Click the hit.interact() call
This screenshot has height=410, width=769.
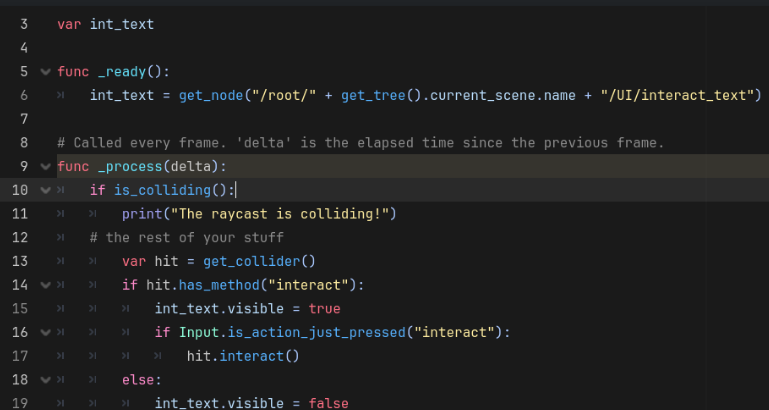[x=243, y=356]
